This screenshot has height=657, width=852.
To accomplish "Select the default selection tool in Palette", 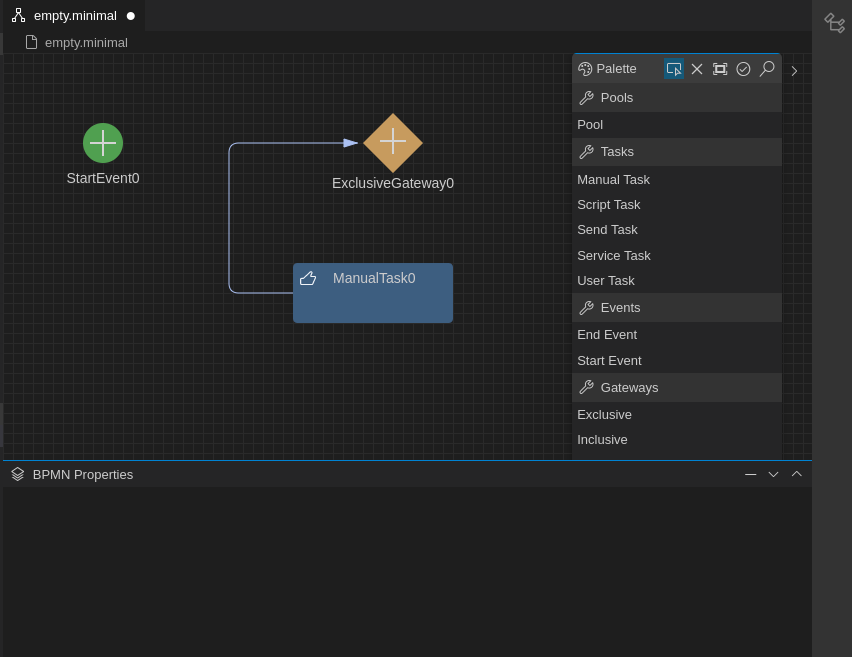I will point(674,69).
